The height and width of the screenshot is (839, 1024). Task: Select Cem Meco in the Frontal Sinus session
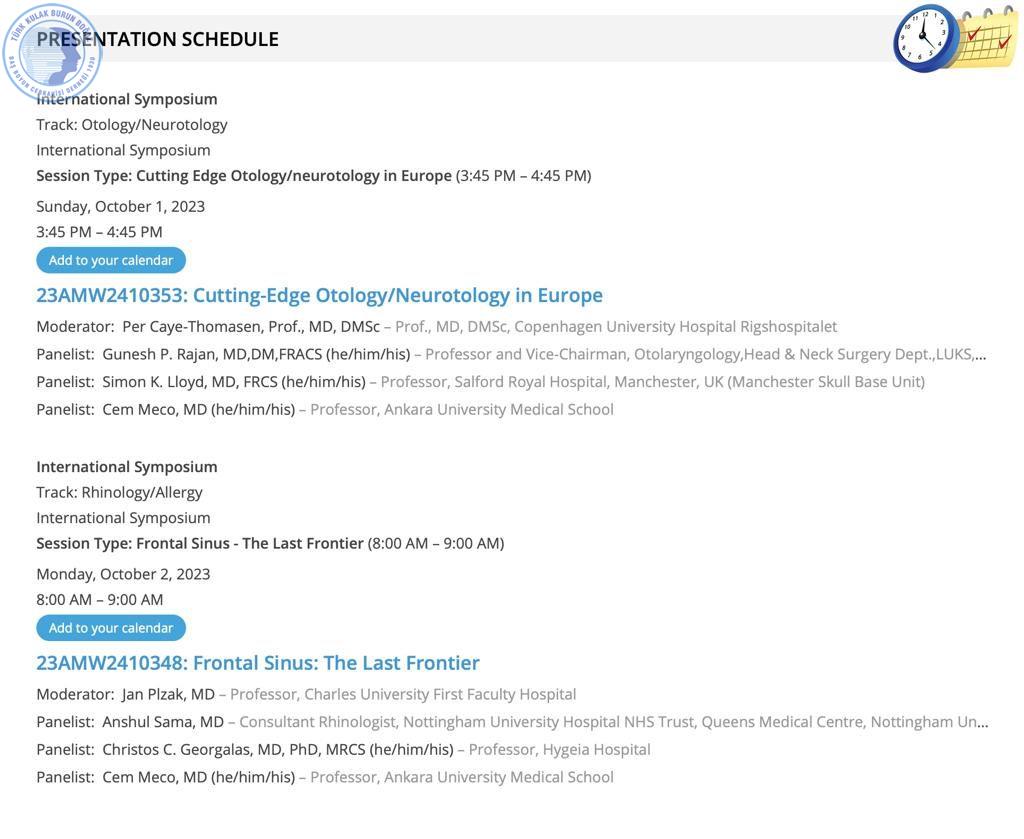click(199, 777)
